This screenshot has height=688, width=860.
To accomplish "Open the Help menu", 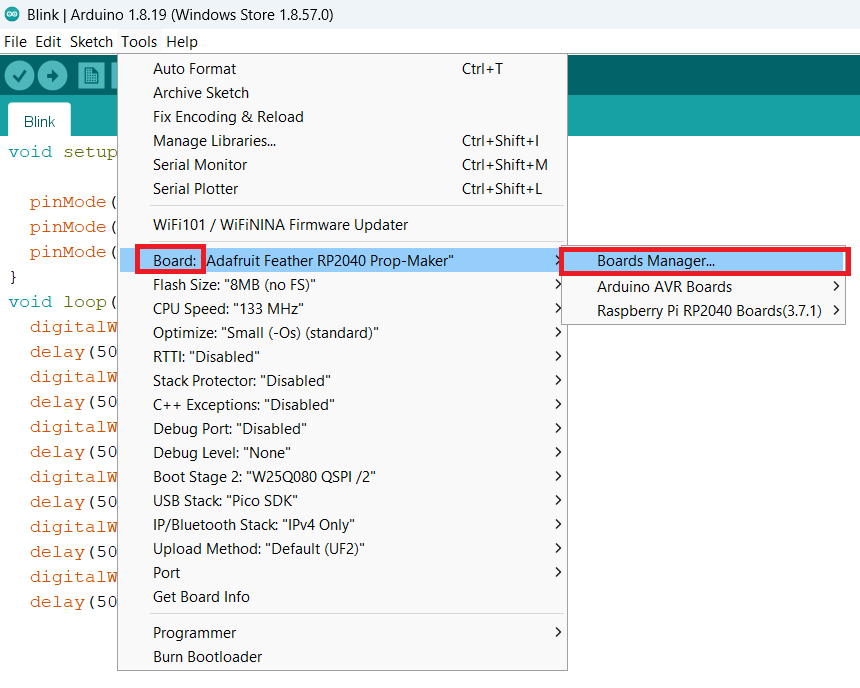I will point(182,42).
